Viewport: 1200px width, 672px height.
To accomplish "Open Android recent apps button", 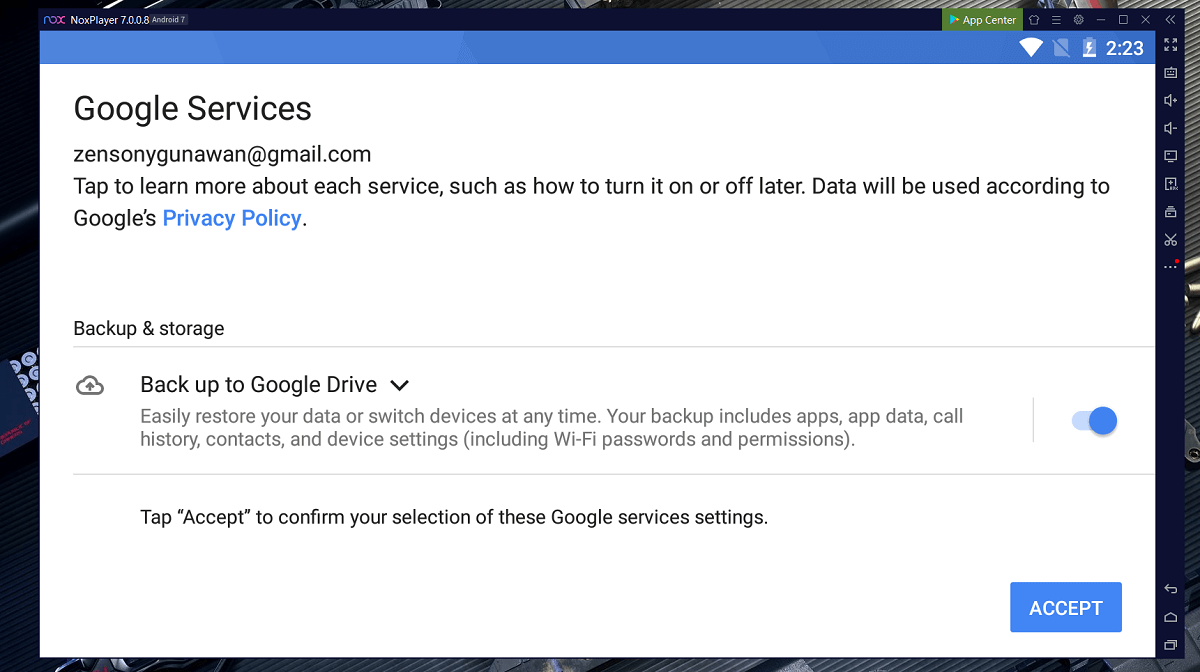I will pos(1170,645).
